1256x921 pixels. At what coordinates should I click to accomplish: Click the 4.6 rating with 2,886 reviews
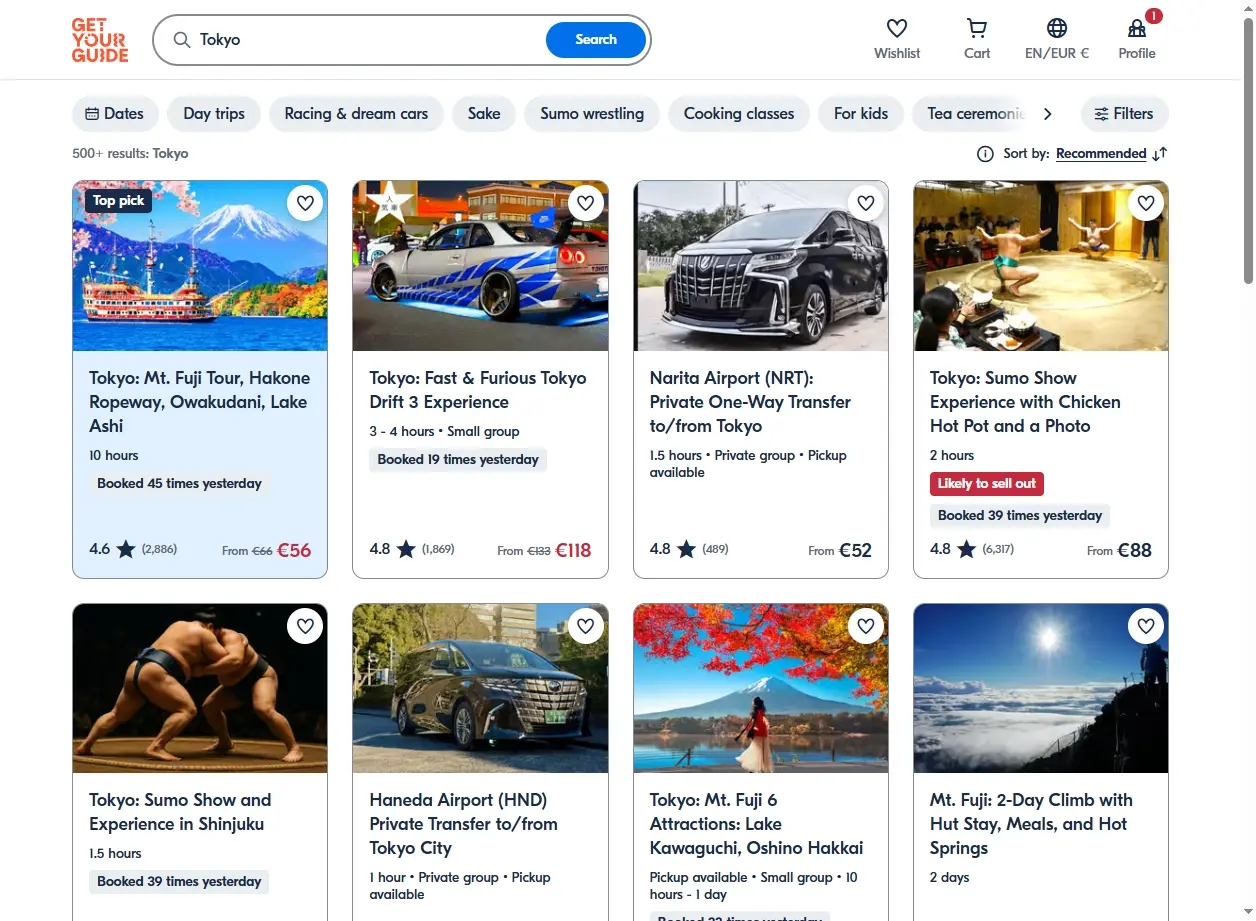133,549
